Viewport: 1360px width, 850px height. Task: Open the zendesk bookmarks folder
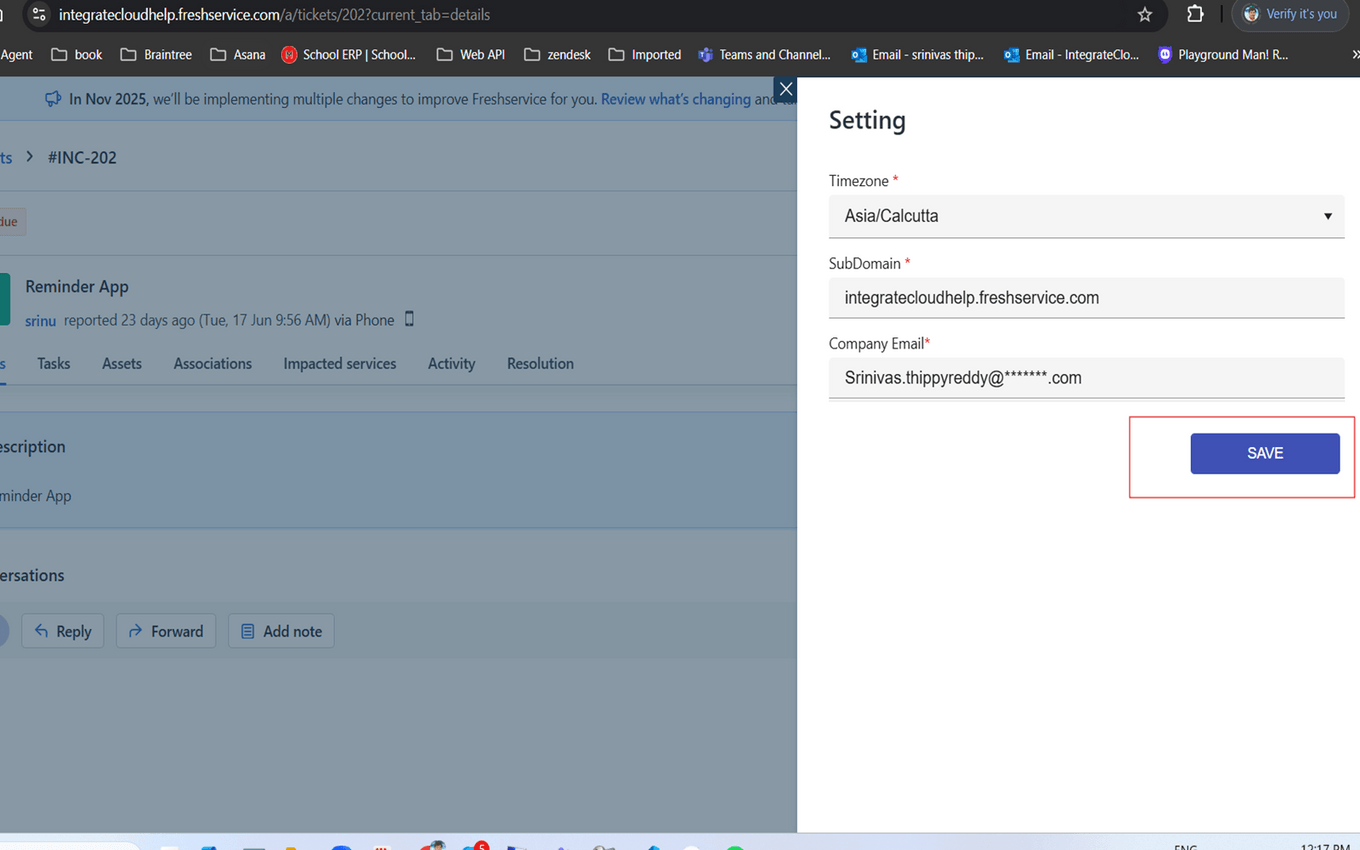pos(557,55)
